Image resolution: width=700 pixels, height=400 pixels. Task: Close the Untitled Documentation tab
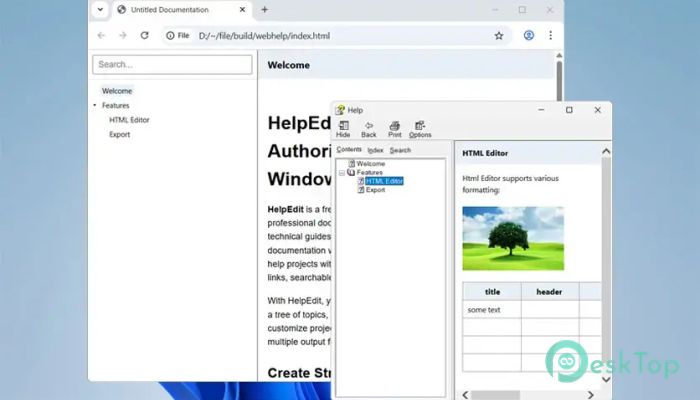(x=242, y=9)
